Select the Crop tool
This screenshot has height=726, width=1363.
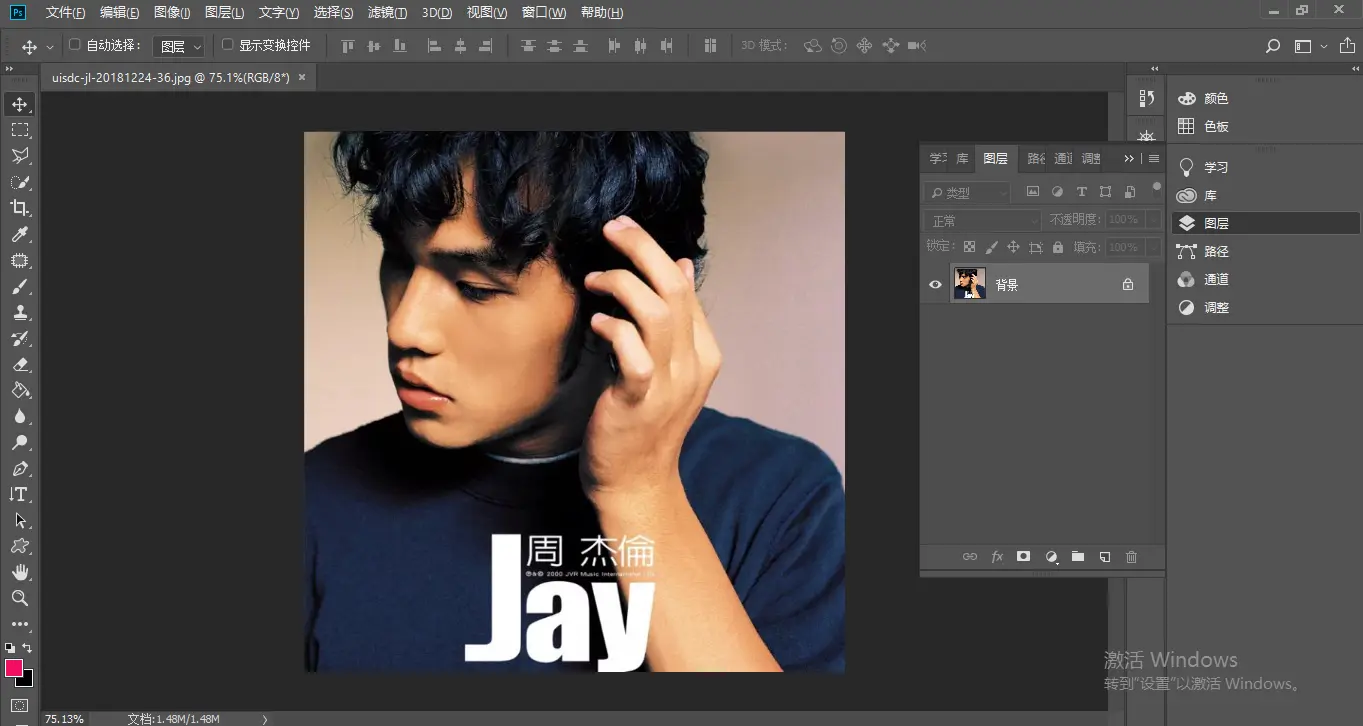point(20,208)
